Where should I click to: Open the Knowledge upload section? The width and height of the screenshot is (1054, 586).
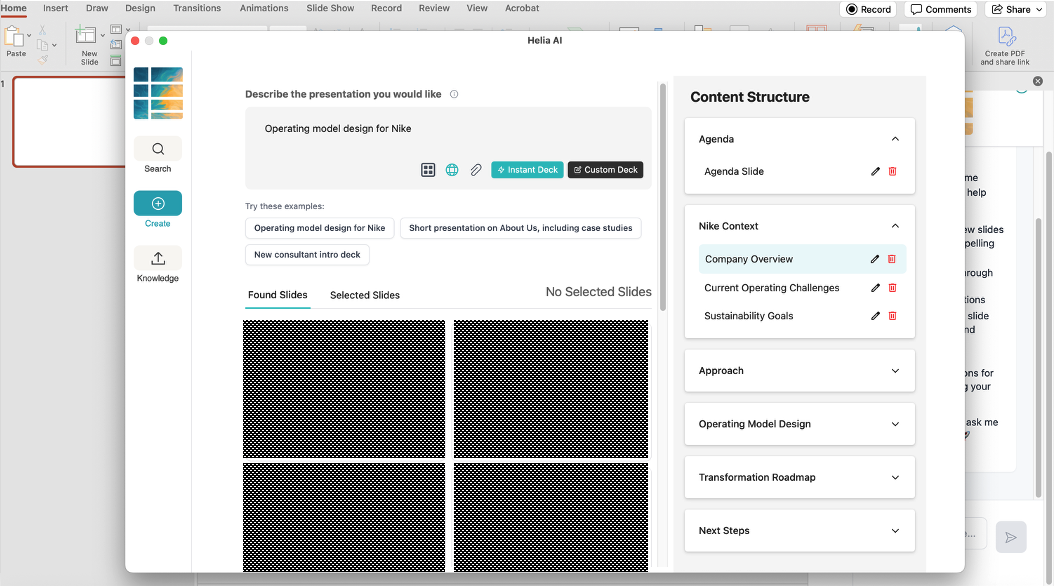point(157,265)
